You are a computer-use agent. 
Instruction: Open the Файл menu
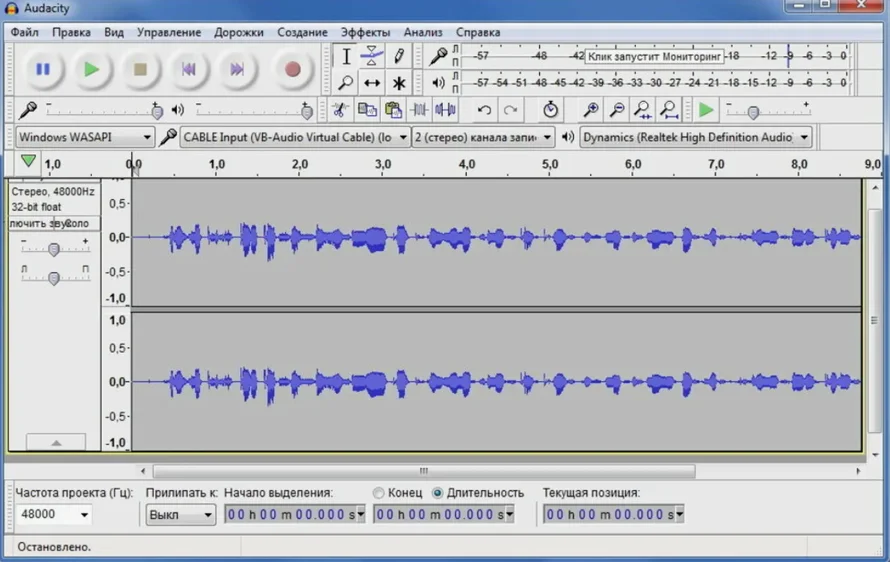point(24,32)
